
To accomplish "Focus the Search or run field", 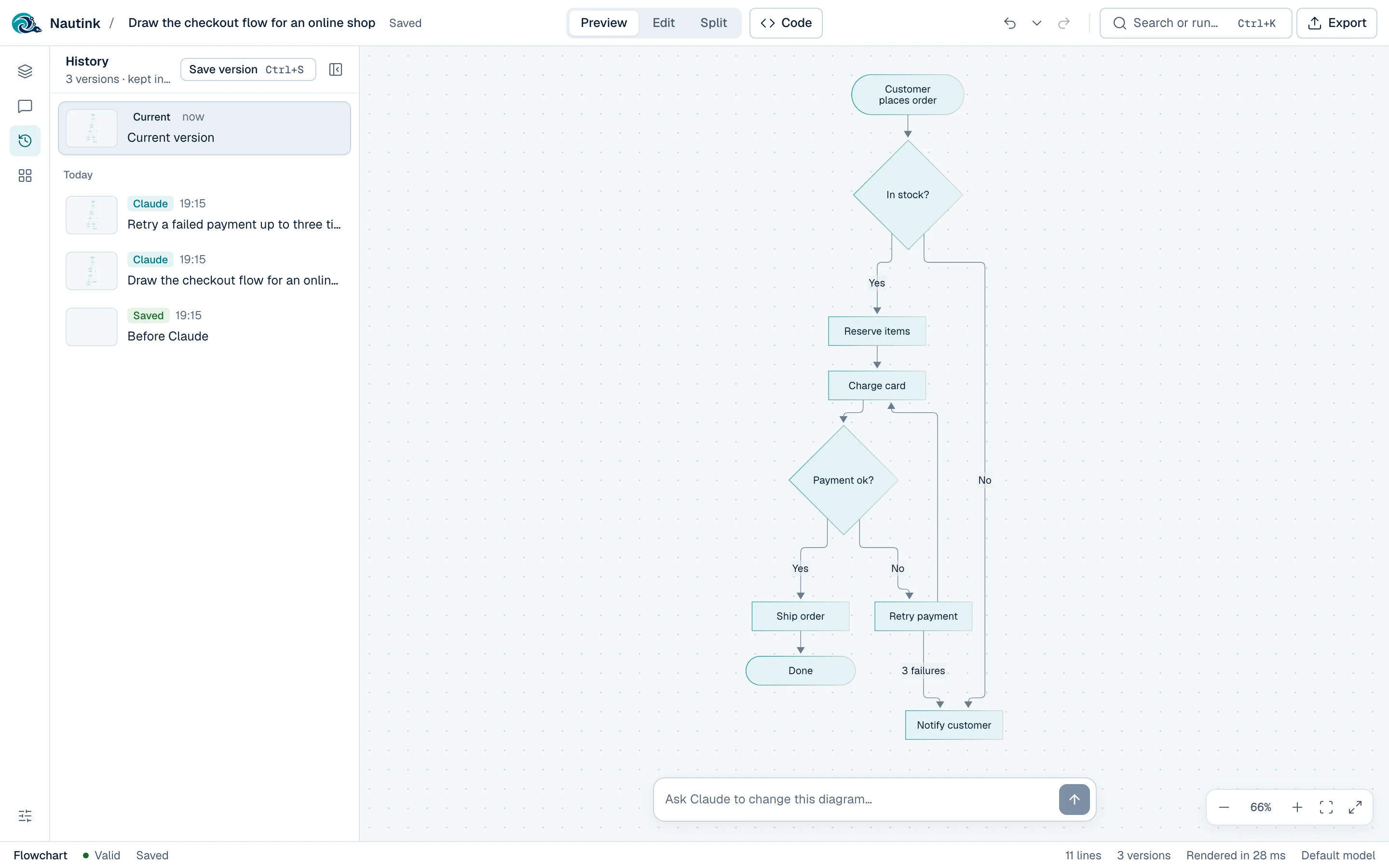I will (1195, 23).
